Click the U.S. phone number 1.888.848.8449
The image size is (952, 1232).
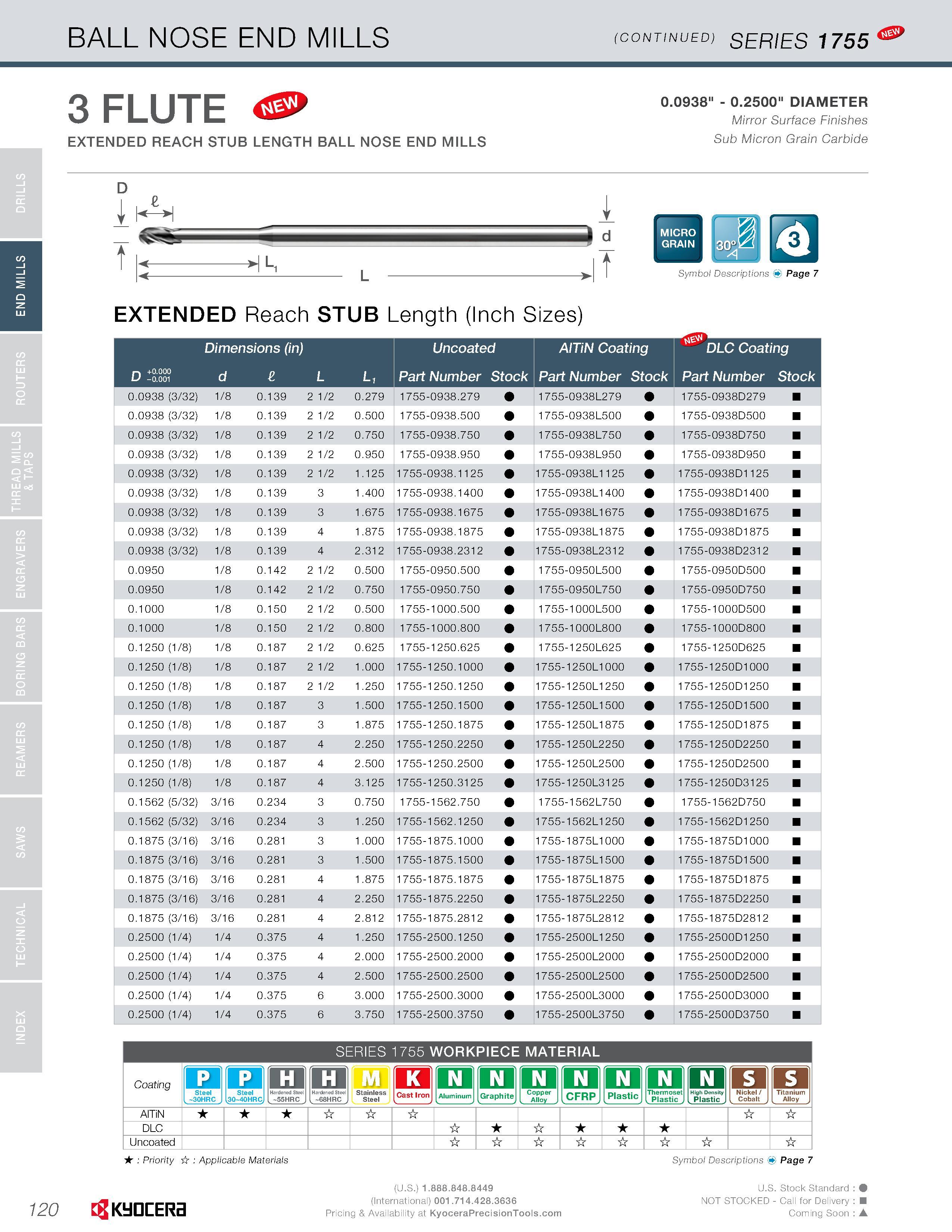pos(457,1188)
